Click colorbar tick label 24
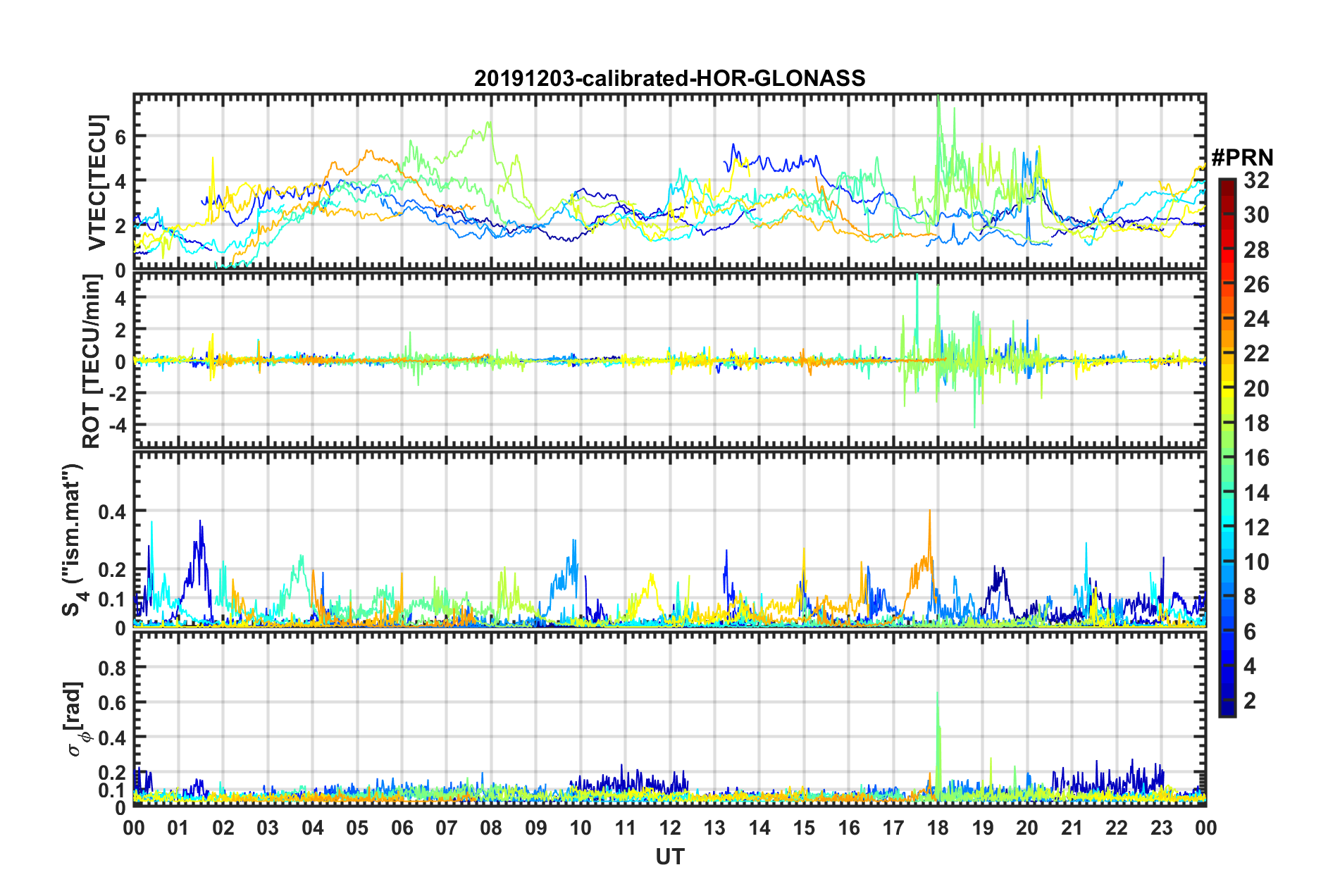This screenshot has width=1340, height=896. [x=1256, y=319]
